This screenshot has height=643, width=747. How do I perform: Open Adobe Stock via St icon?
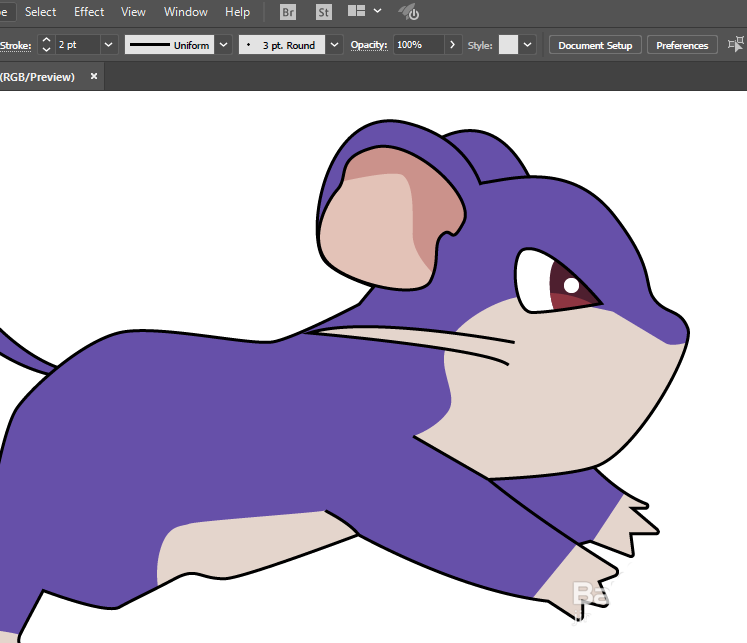[323, 12]
